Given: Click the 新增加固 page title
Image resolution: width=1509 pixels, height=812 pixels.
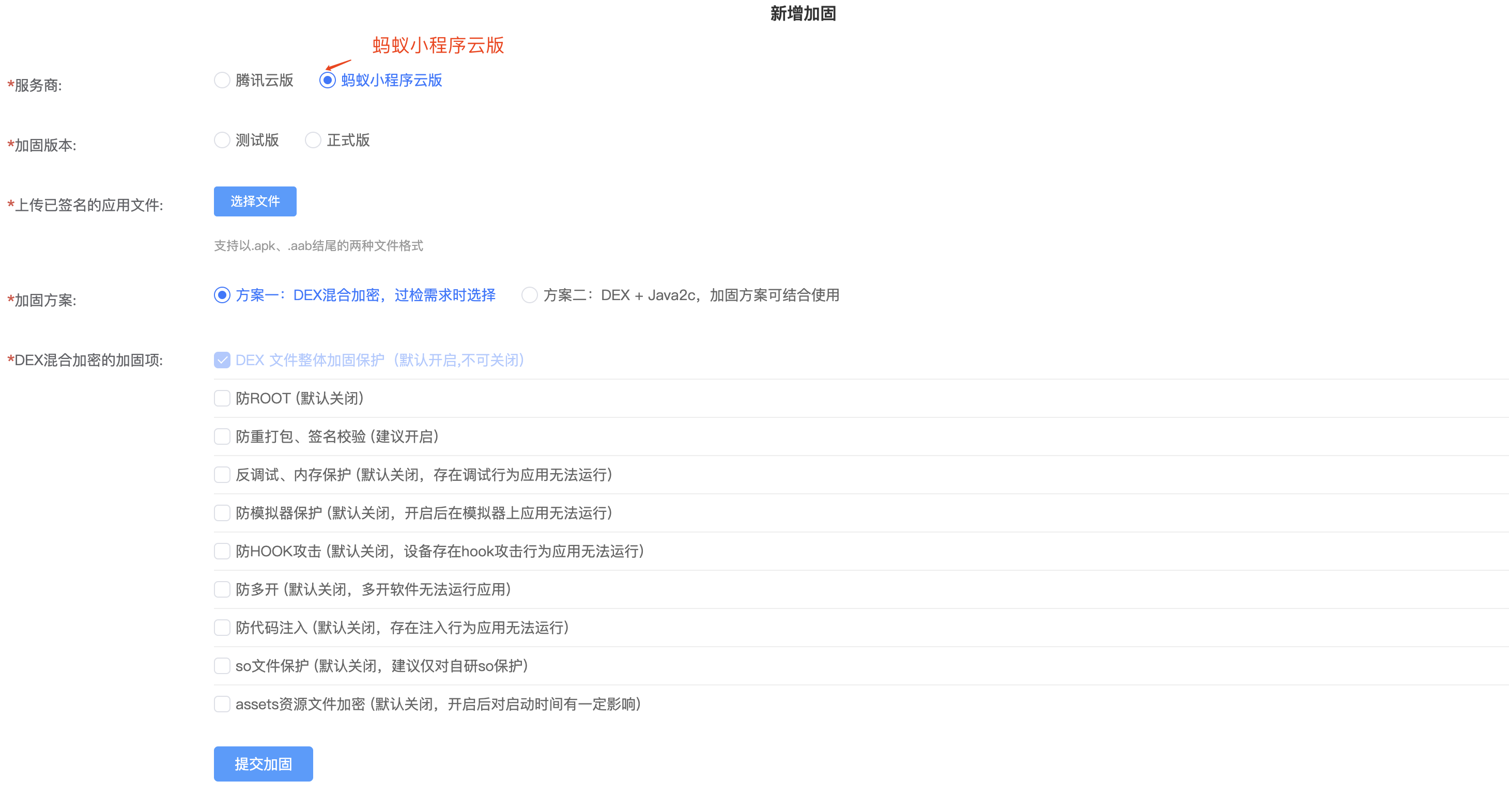Looking at the screenshot, I should coord(803,13).
